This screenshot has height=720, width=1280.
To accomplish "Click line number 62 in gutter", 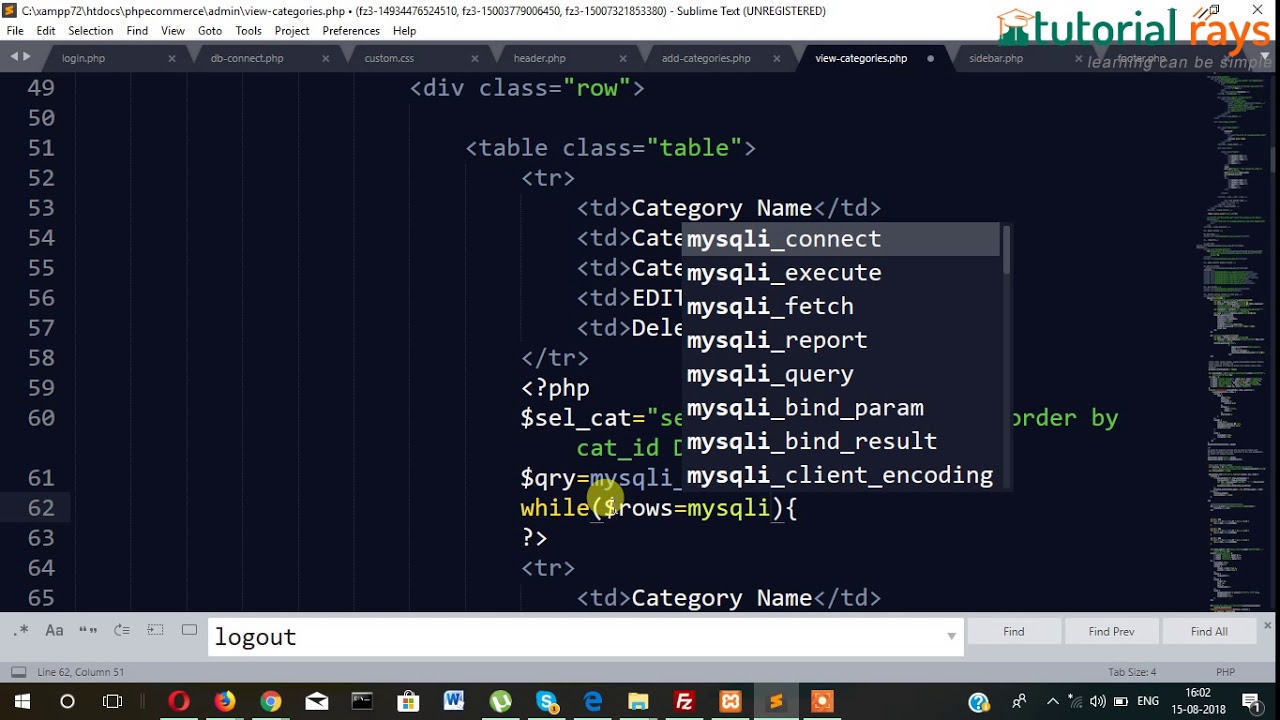I will tap(41, 508).
